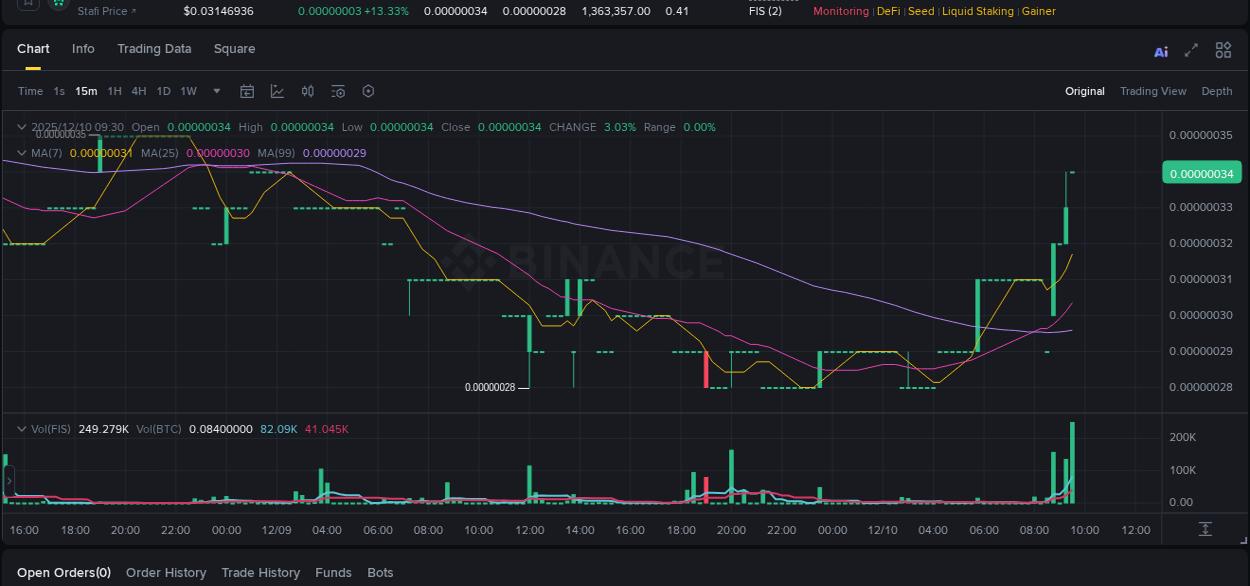This screenshot has width=1250, height=586.
Task: Enter fullscreen chart mode via diagonal arrows icon
Action: click(x=1192, y=50)
